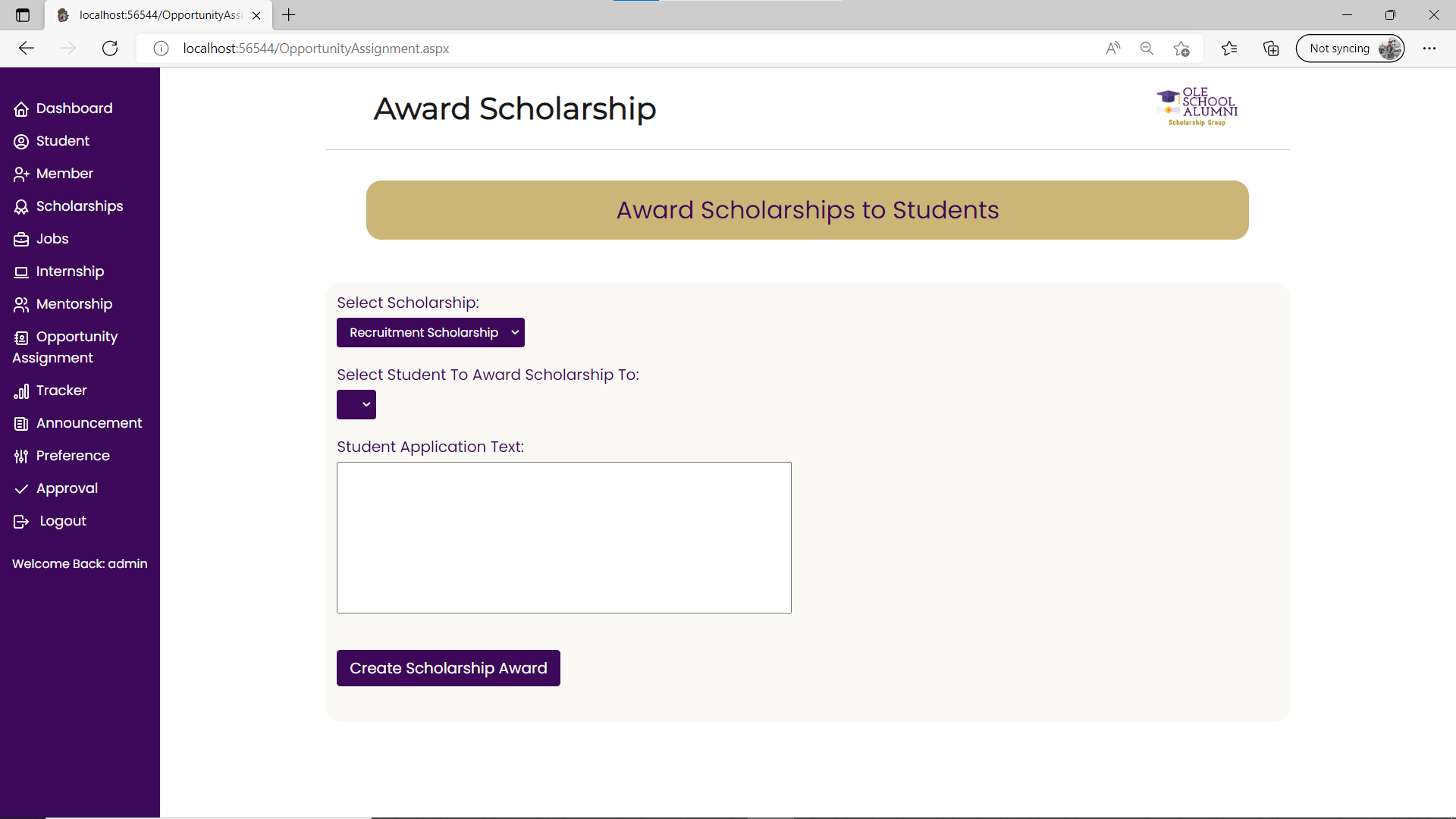The width and height of the screenshot is (1456, 819).
Task: Click the Preference sliders icon
Action: (21, 457)
